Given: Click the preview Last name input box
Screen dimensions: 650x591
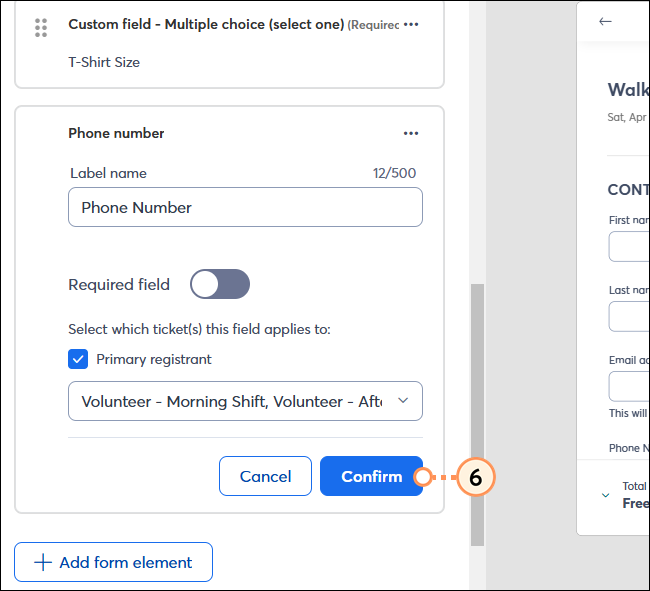Looking at the screenshot, I should (629, 317).
